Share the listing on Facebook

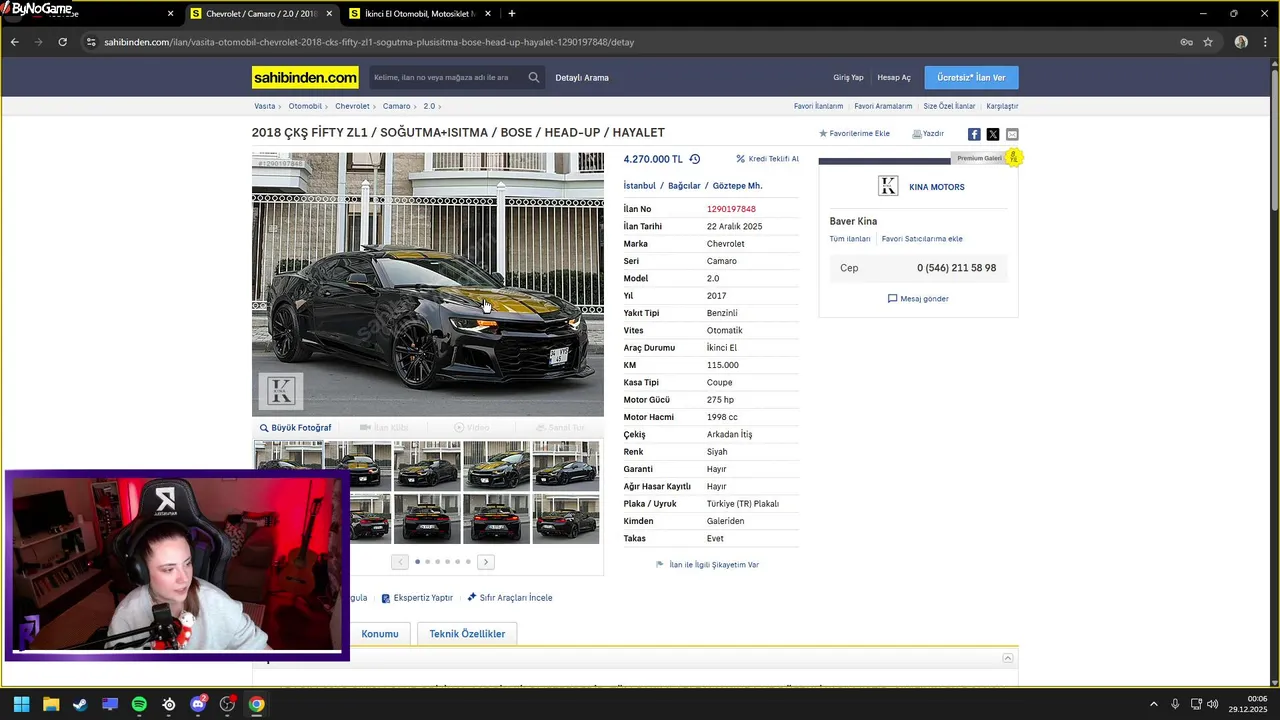point(974,134)
